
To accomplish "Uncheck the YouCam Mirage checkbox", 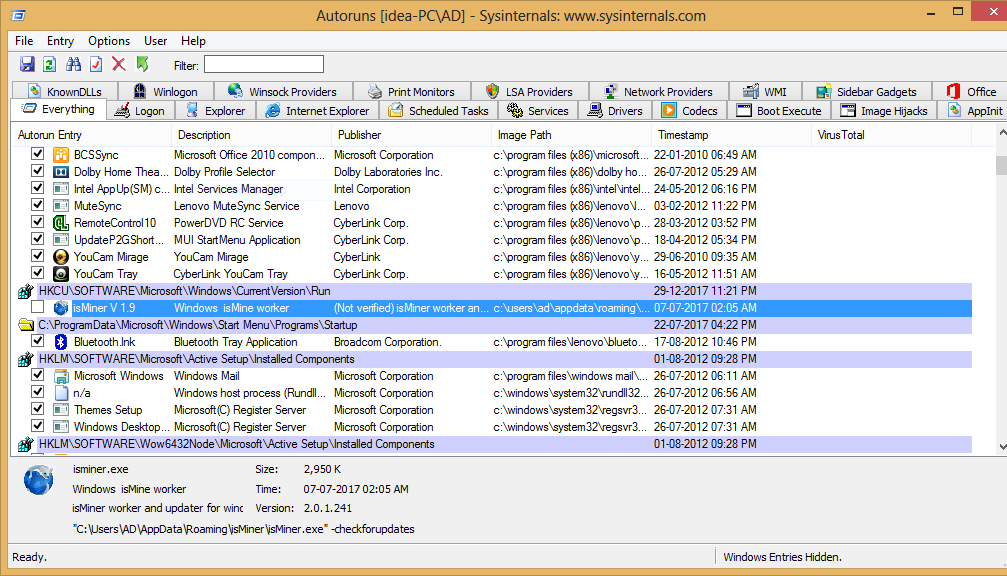I will point(38,256).
